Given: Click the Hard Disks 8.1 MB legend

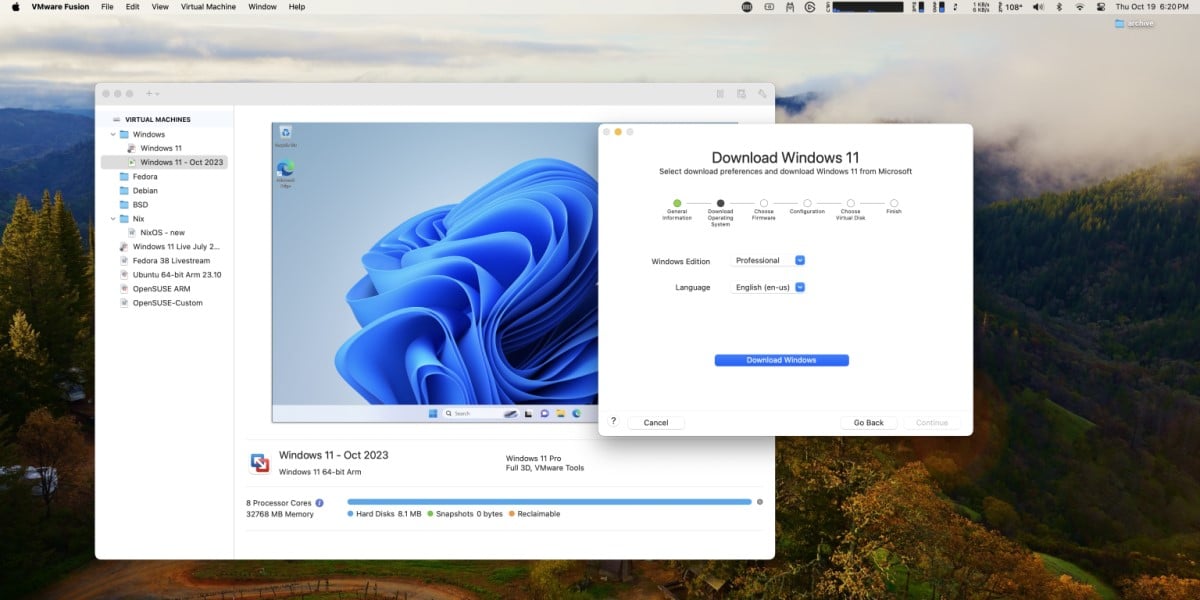Looking at the screenshot, I should 384,514.
